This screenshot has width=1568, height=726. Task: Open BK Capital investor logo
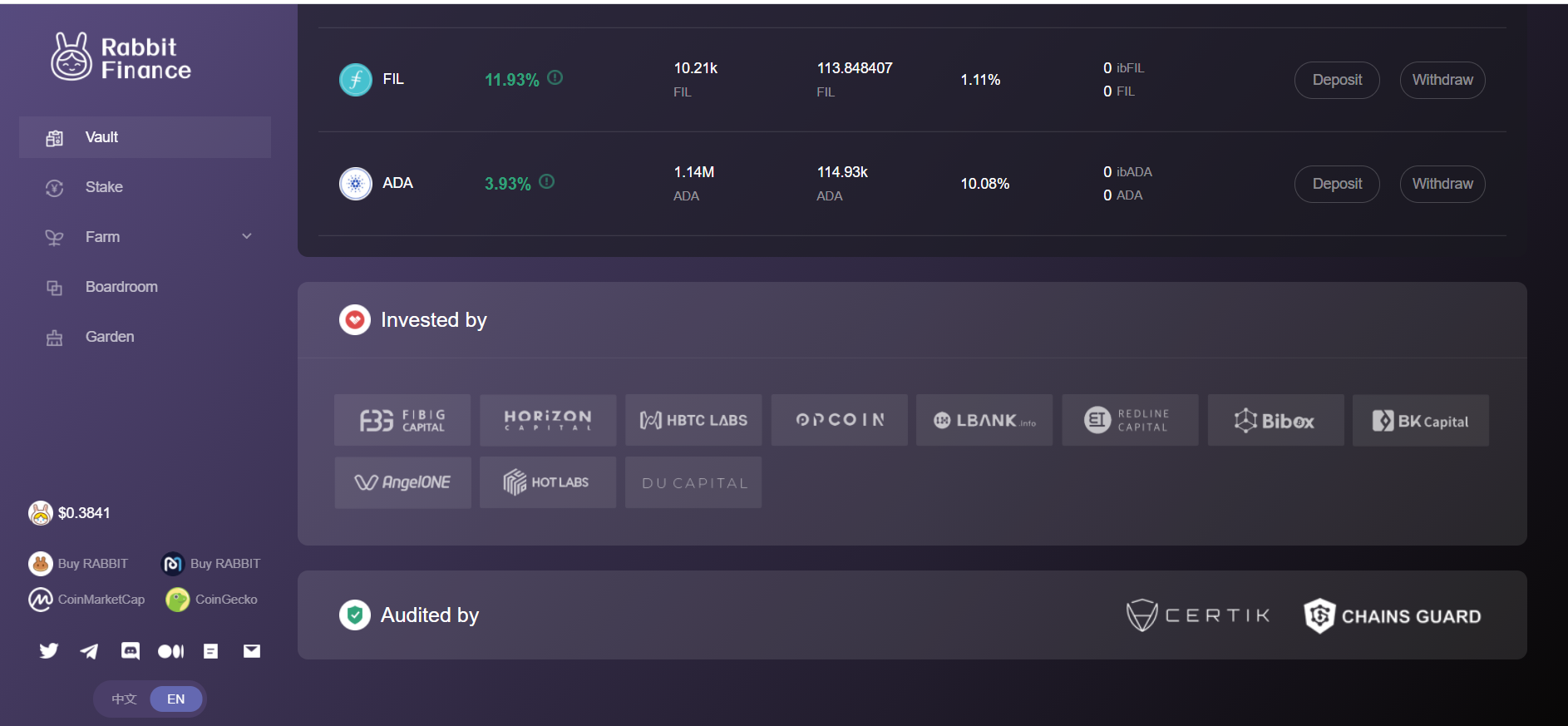[x=1421, y=420]
